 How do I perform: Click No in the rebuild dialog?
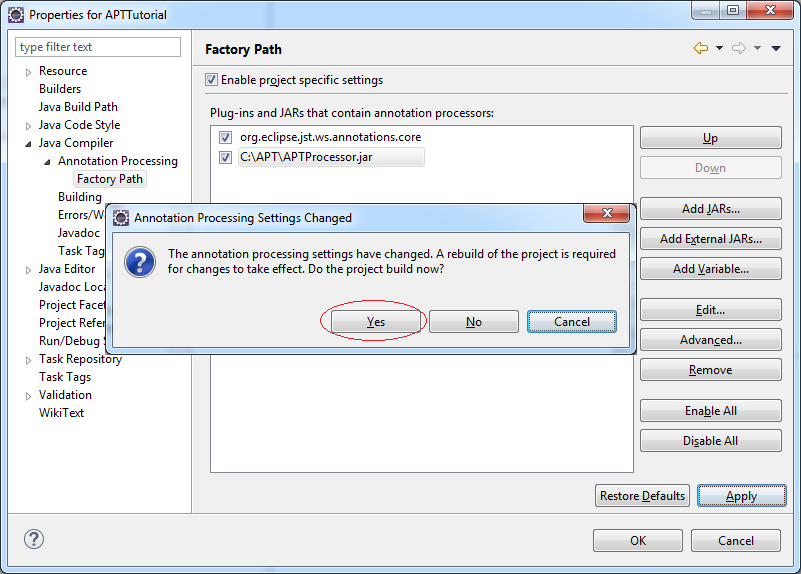(x=474, y=322)
